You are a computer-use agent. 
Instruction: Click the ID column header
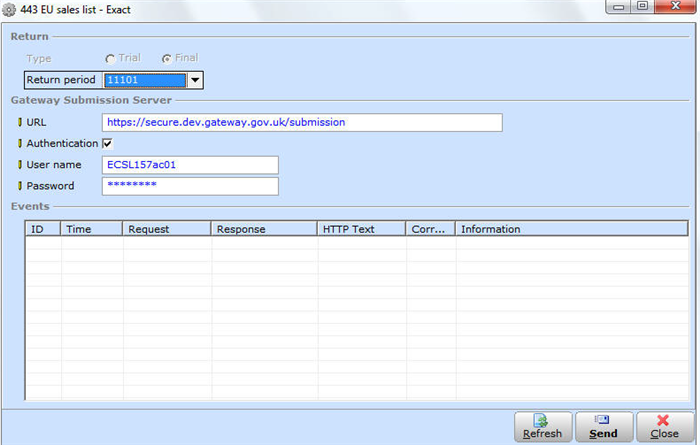(43, 229)
